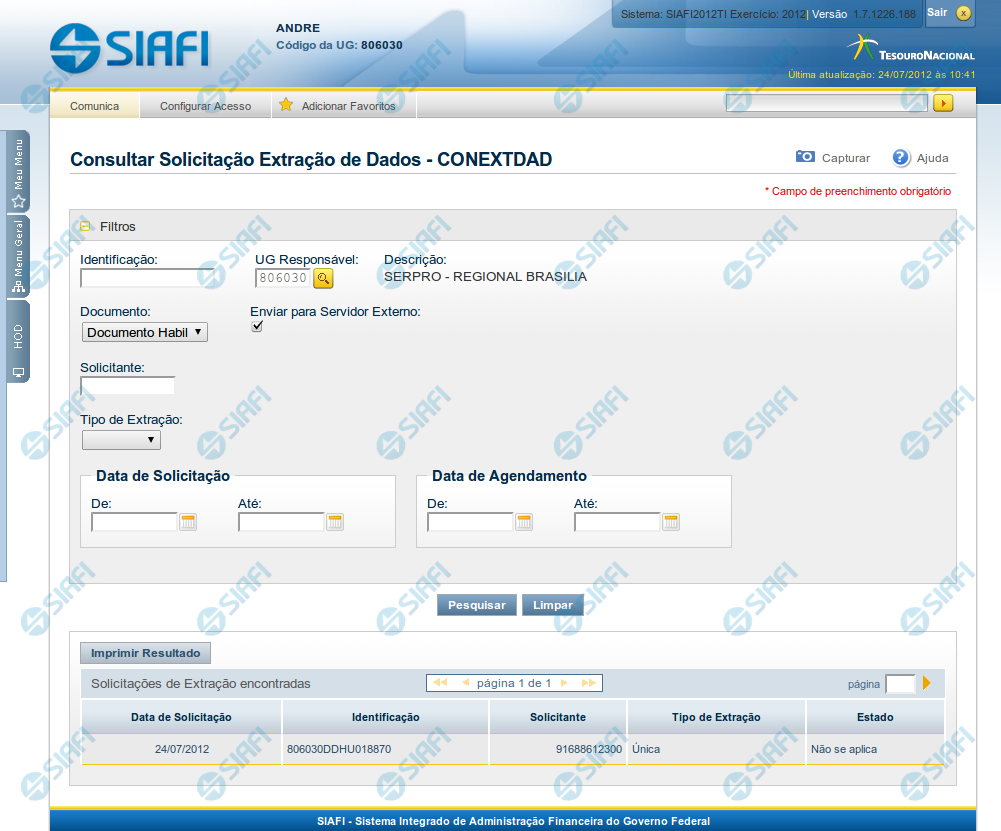Open the Ajuda help icon
This screenshot has width=1001, height=831.
click(x=901, y=157)
